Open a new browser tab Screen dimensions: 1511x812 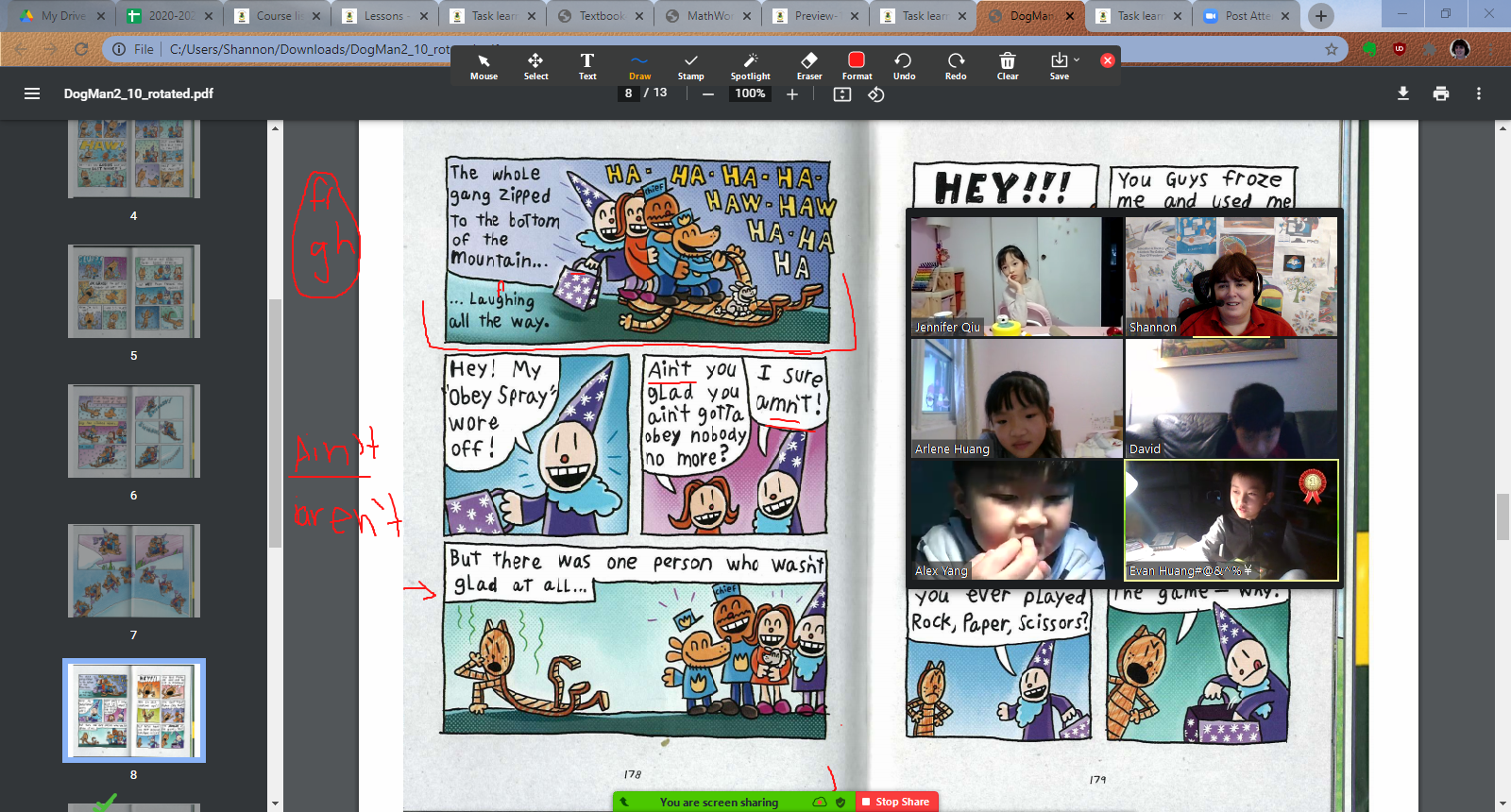(x=1321, y=15)
